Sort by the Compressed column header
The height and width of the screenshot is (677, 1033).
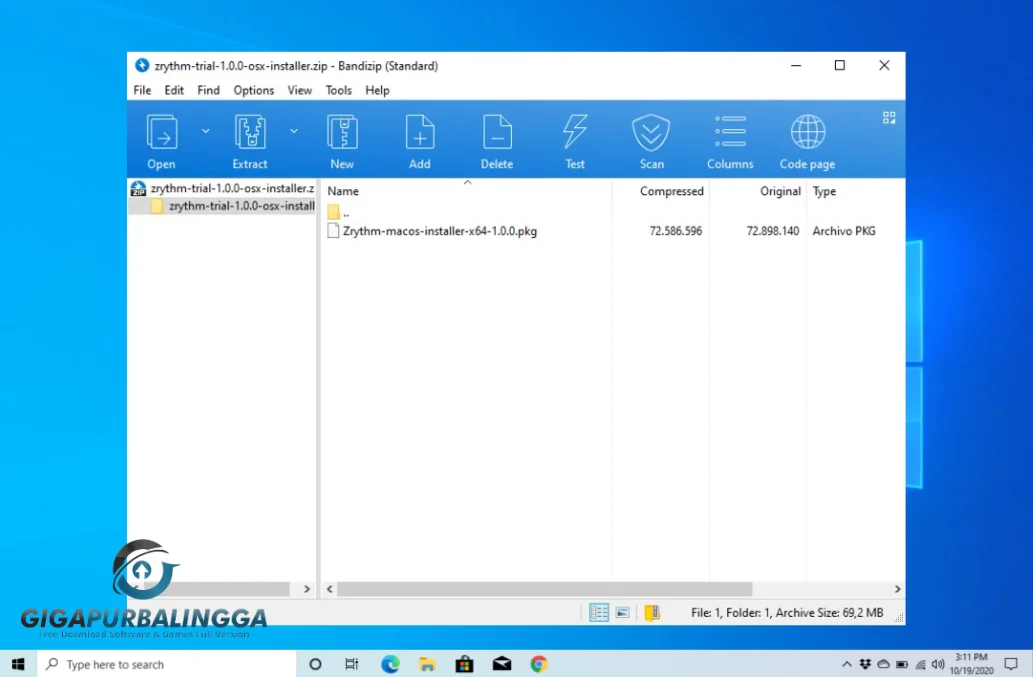pyautogui.click(x=671, y=191)
